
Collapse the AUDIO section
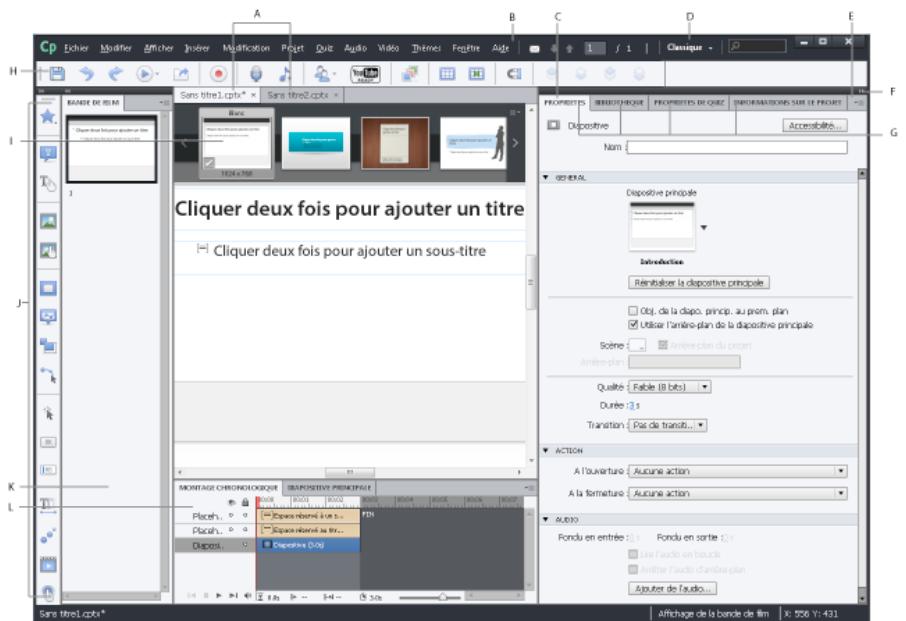(x=546, y=519)
